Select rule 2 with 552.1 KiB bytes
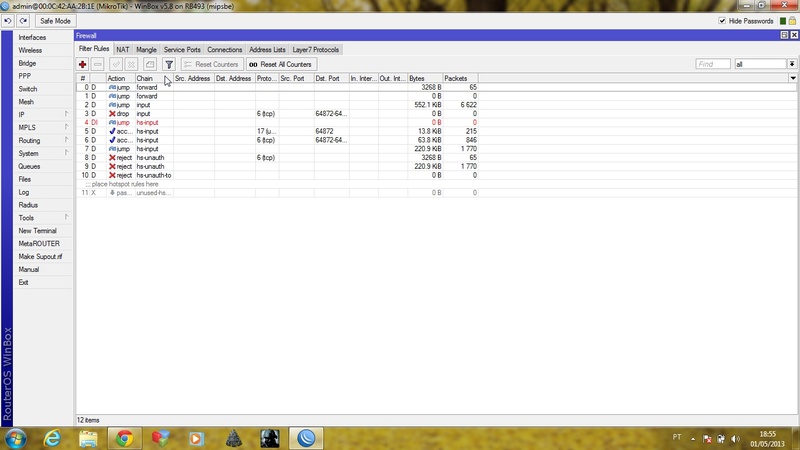The image size is (800, 450). pyautogui.click(x=278, y=105)
